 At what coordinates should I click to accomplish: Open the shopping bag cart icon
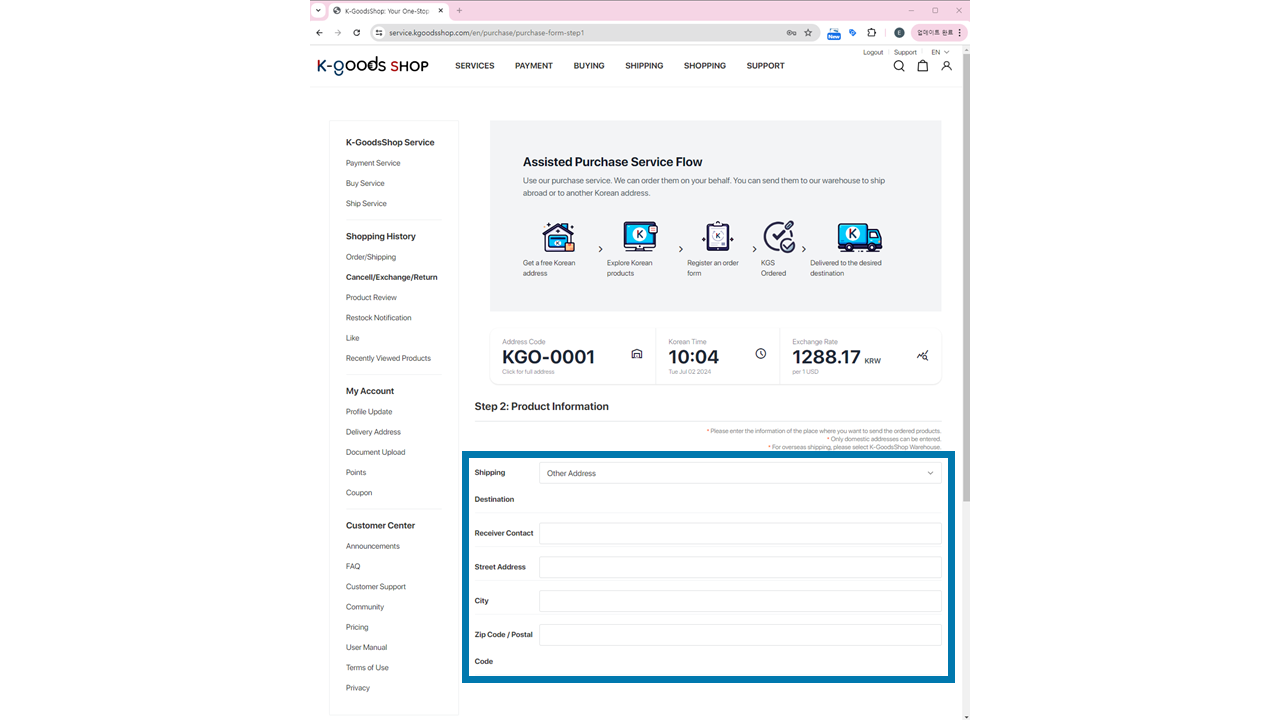(922, 66)
